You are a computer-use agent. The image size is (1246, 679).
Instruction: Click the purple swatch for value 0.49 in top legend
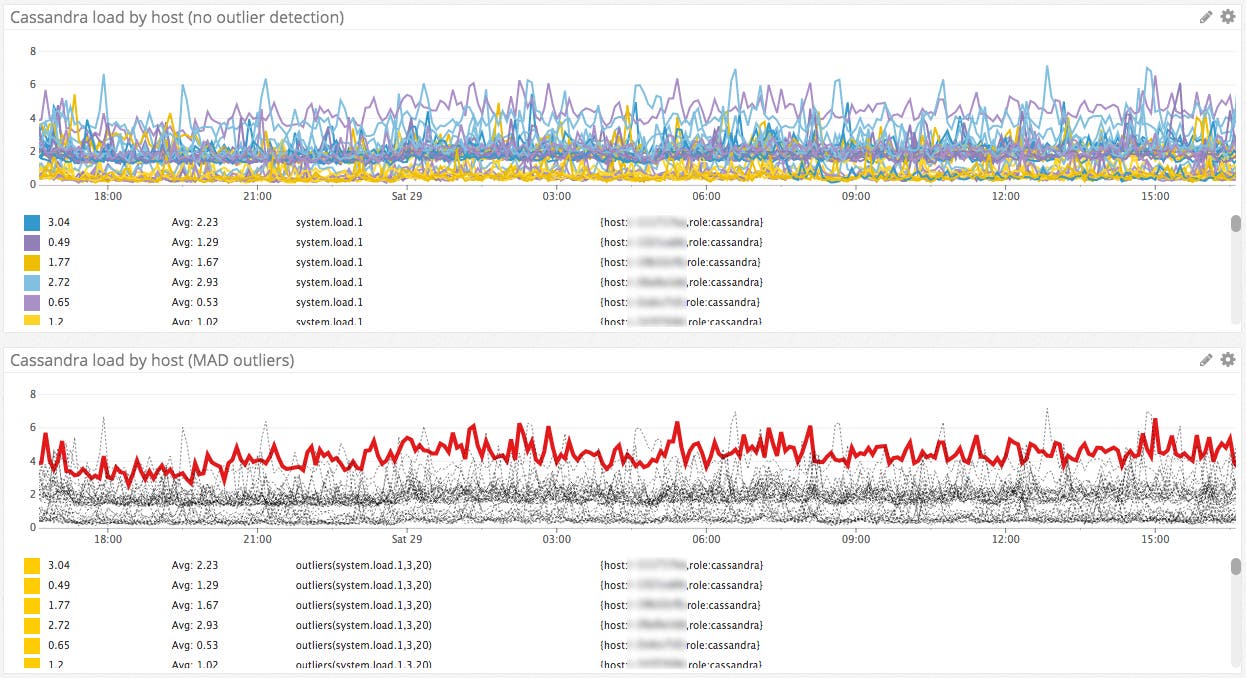(32, 242)
